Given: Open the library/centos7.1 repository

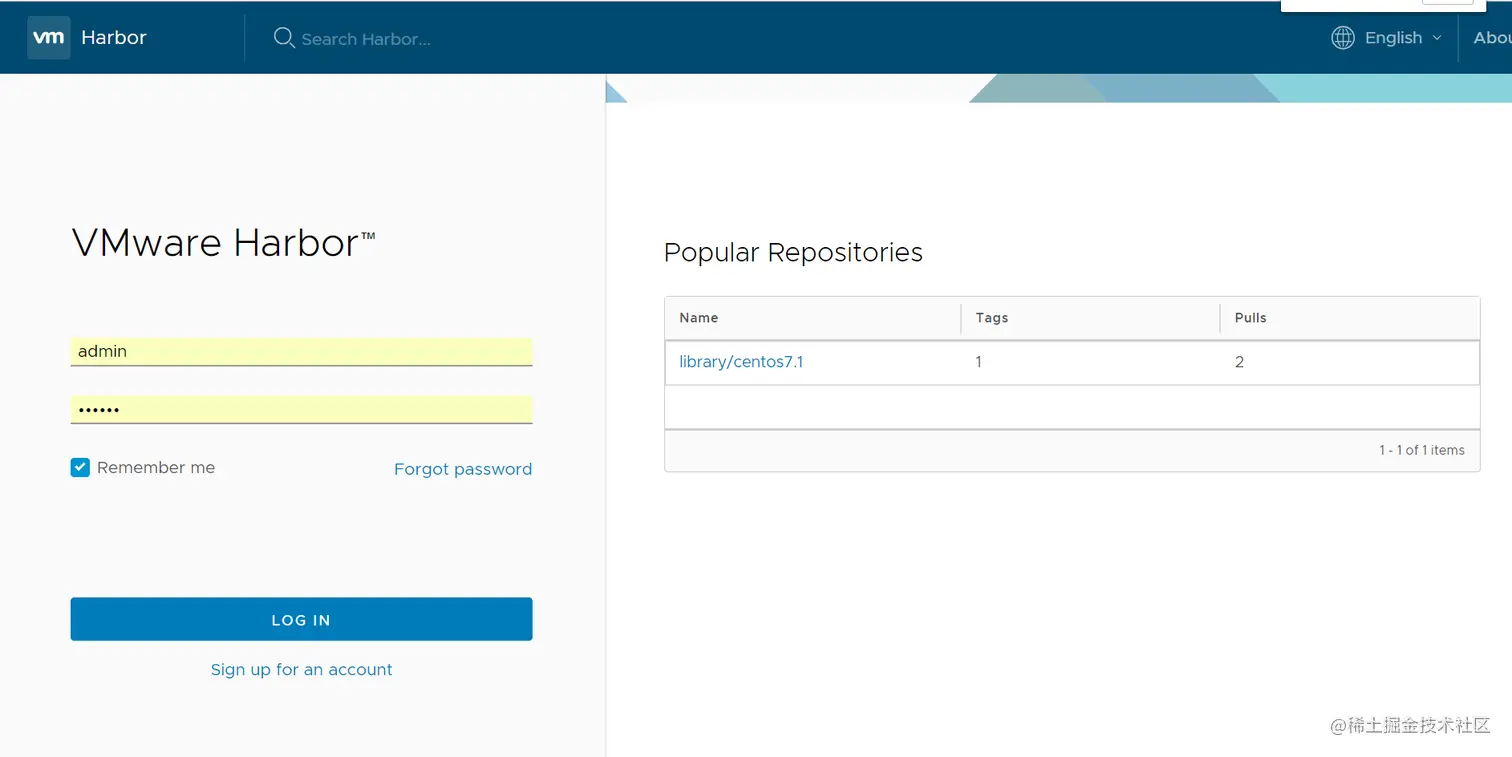Looking at the screenshot, I should (741, 362).
